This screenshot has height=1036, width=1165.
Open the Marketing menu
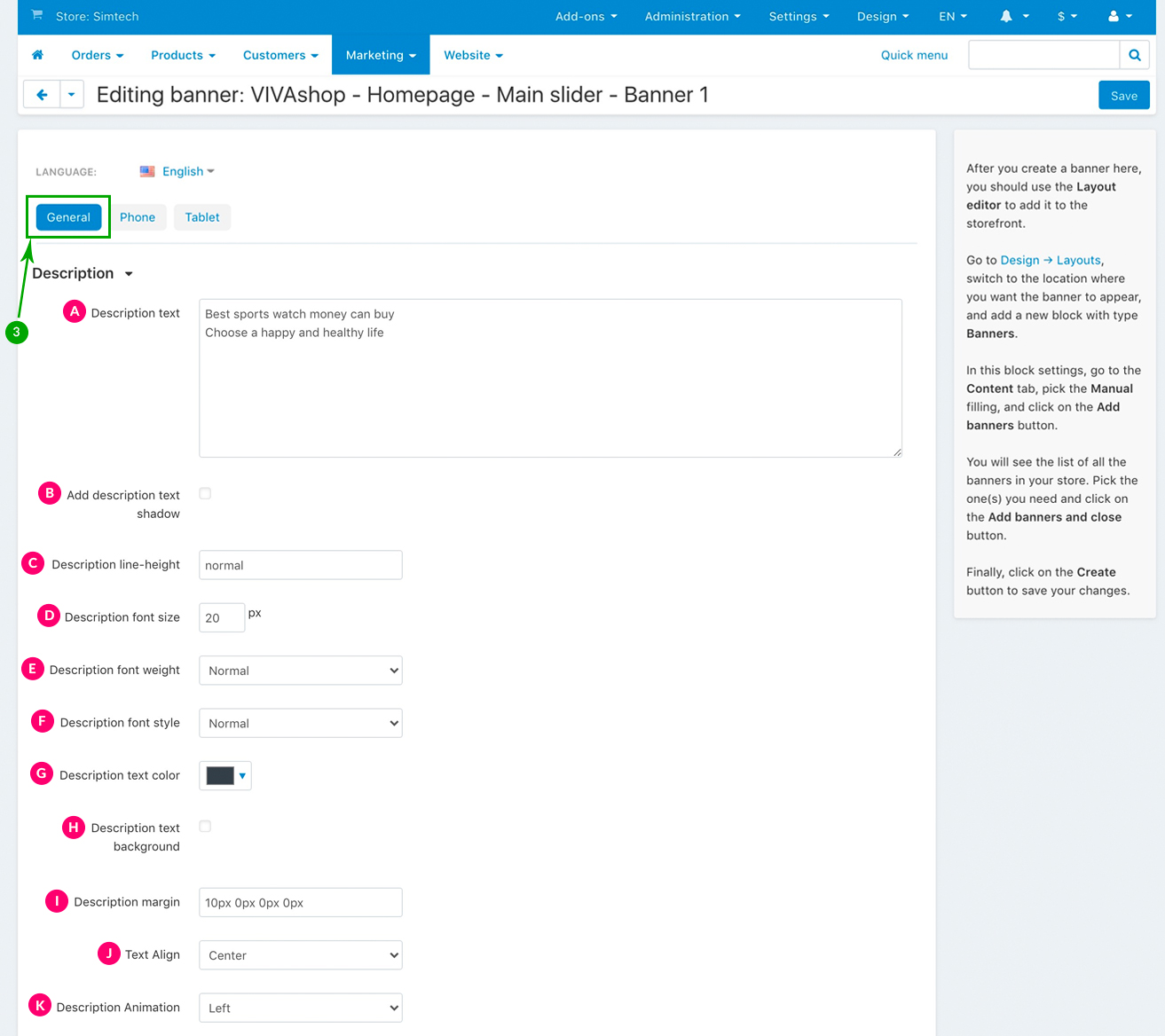(381, 55)
